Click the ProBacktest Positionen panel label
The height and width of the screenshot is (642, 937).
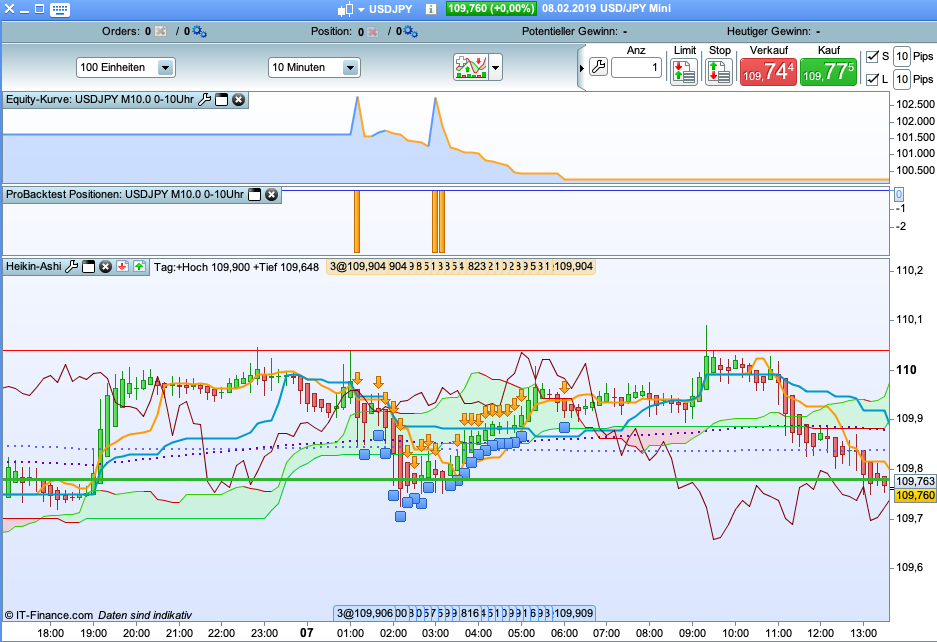tap(125, 194)
